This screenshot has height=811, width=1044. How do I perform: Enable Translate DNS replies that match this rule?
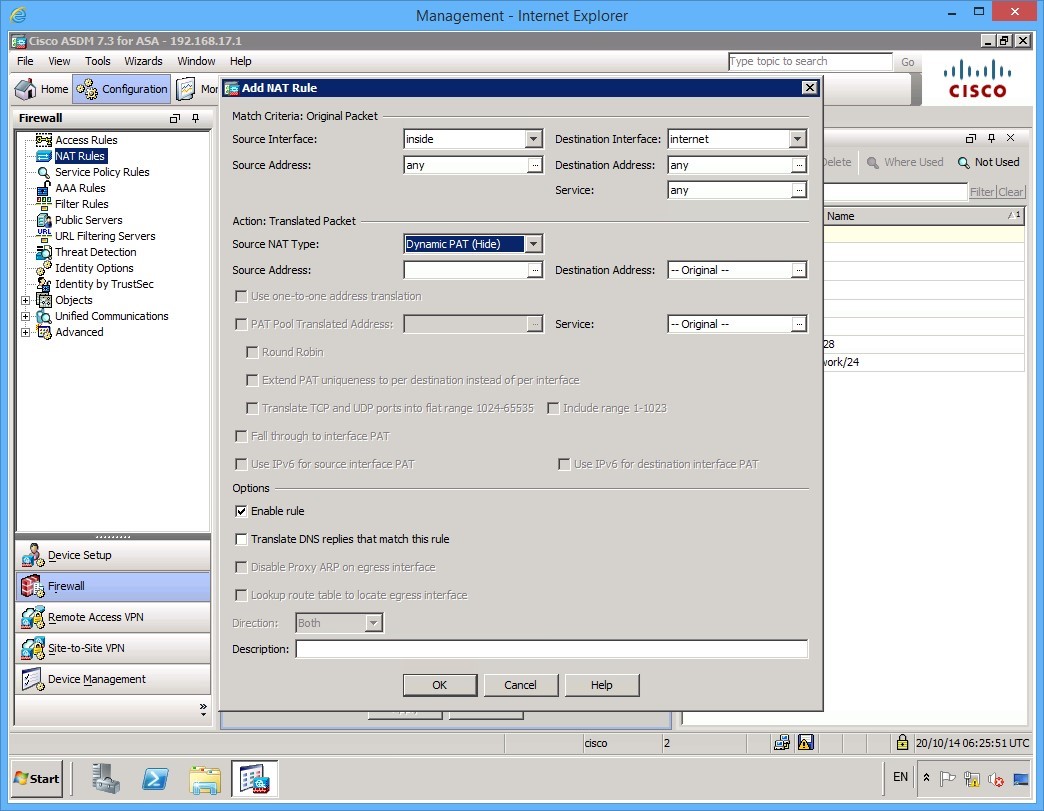pos(240,539)
